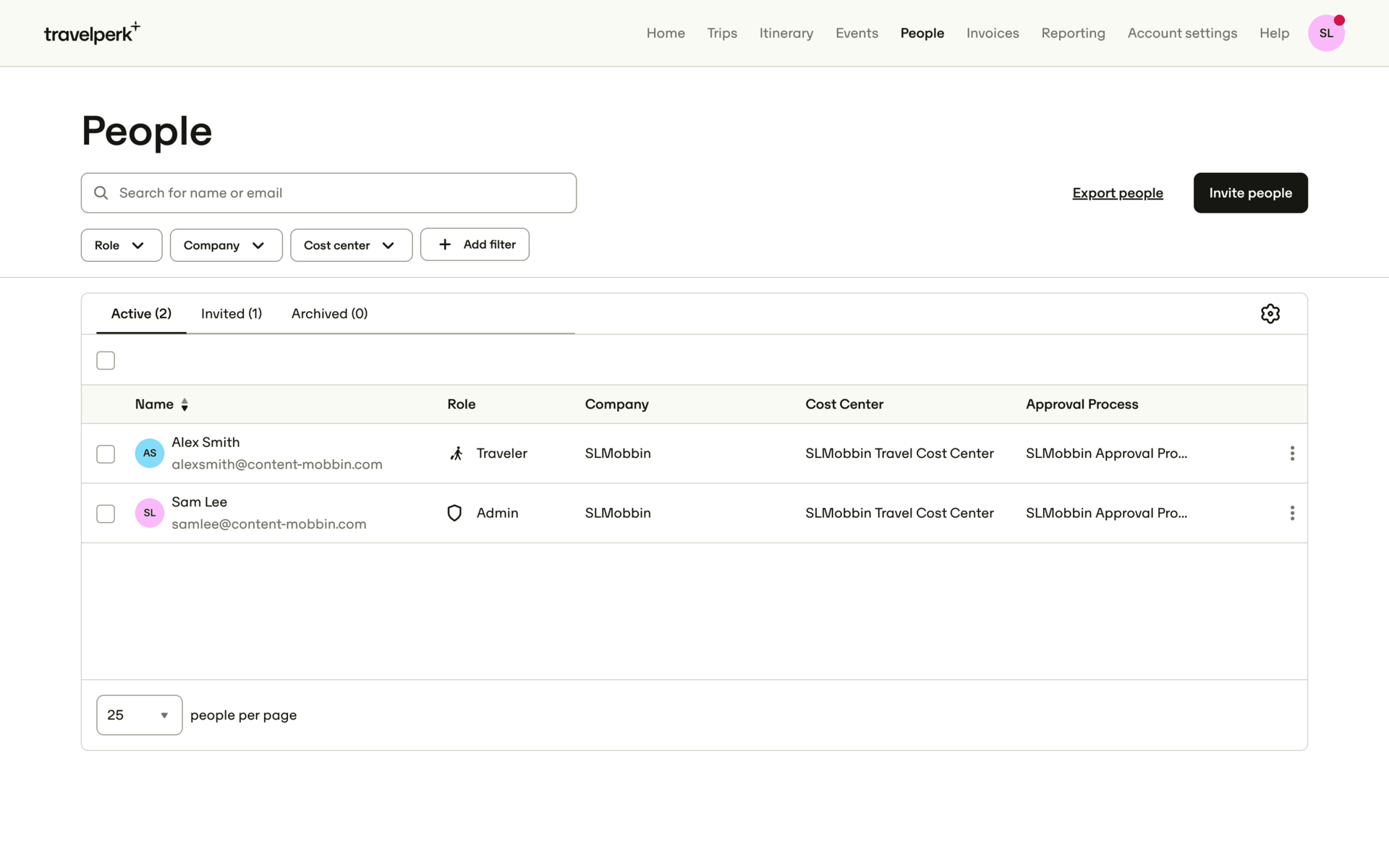Image resolution: width=1389 pixels, height=868 pixels.
Task: Click the search magnifier icon
Action: coord(101,193)
